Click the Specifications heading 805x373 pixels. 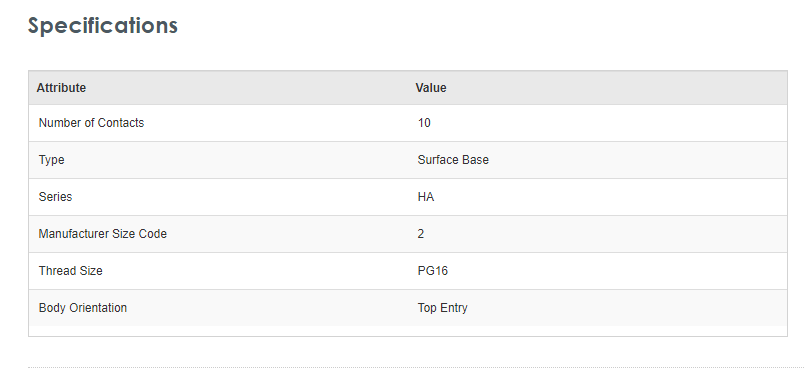(103, 26)
